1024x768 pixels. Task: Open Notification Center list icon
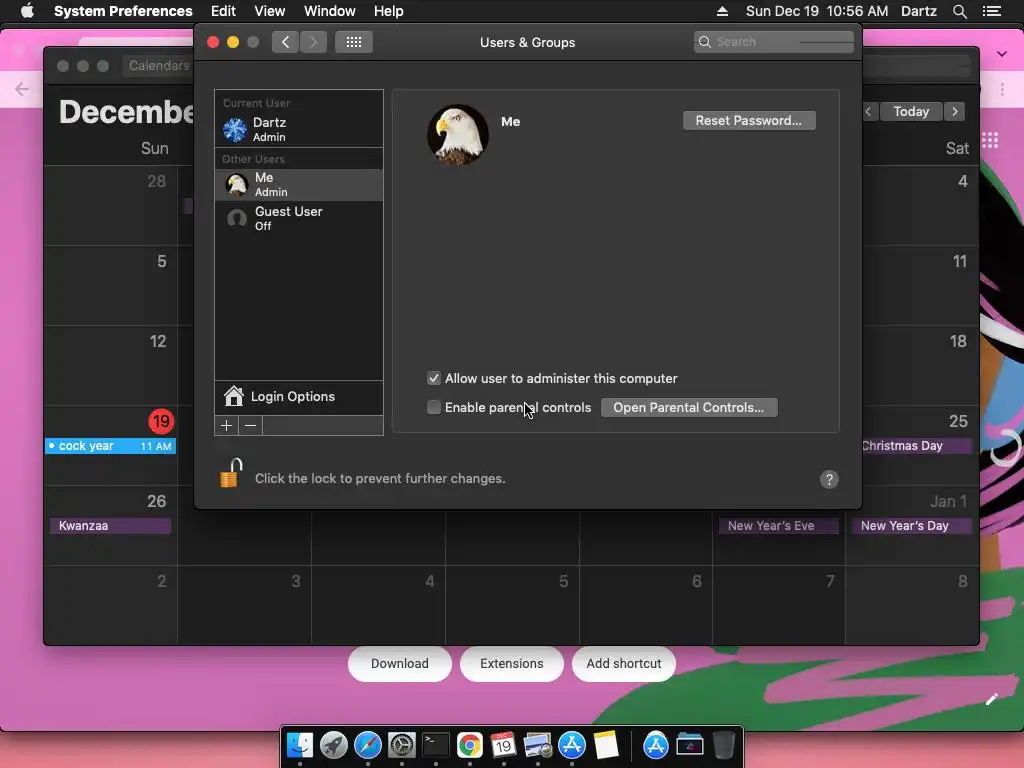pos(991,11)
